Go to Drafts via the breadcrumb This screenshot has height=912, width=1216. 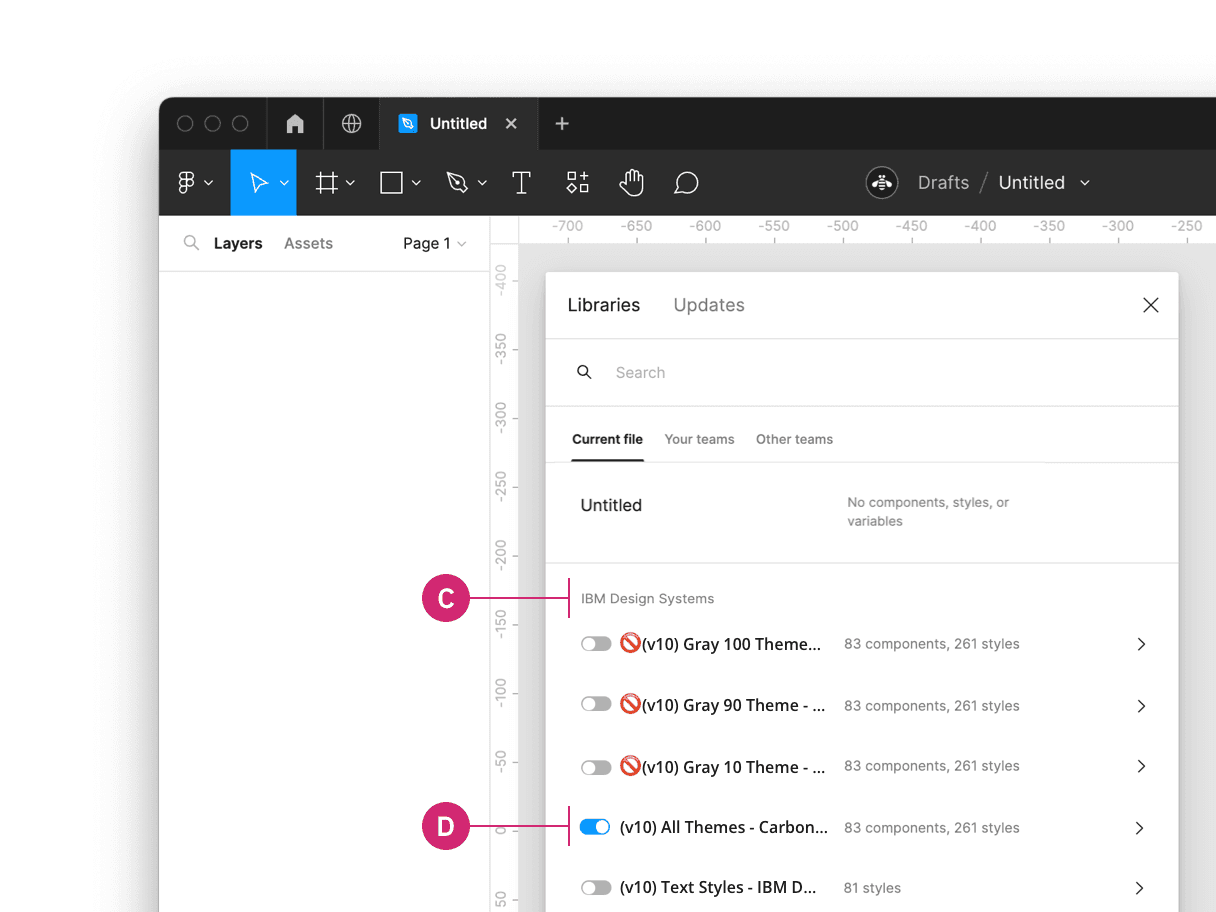943,182
